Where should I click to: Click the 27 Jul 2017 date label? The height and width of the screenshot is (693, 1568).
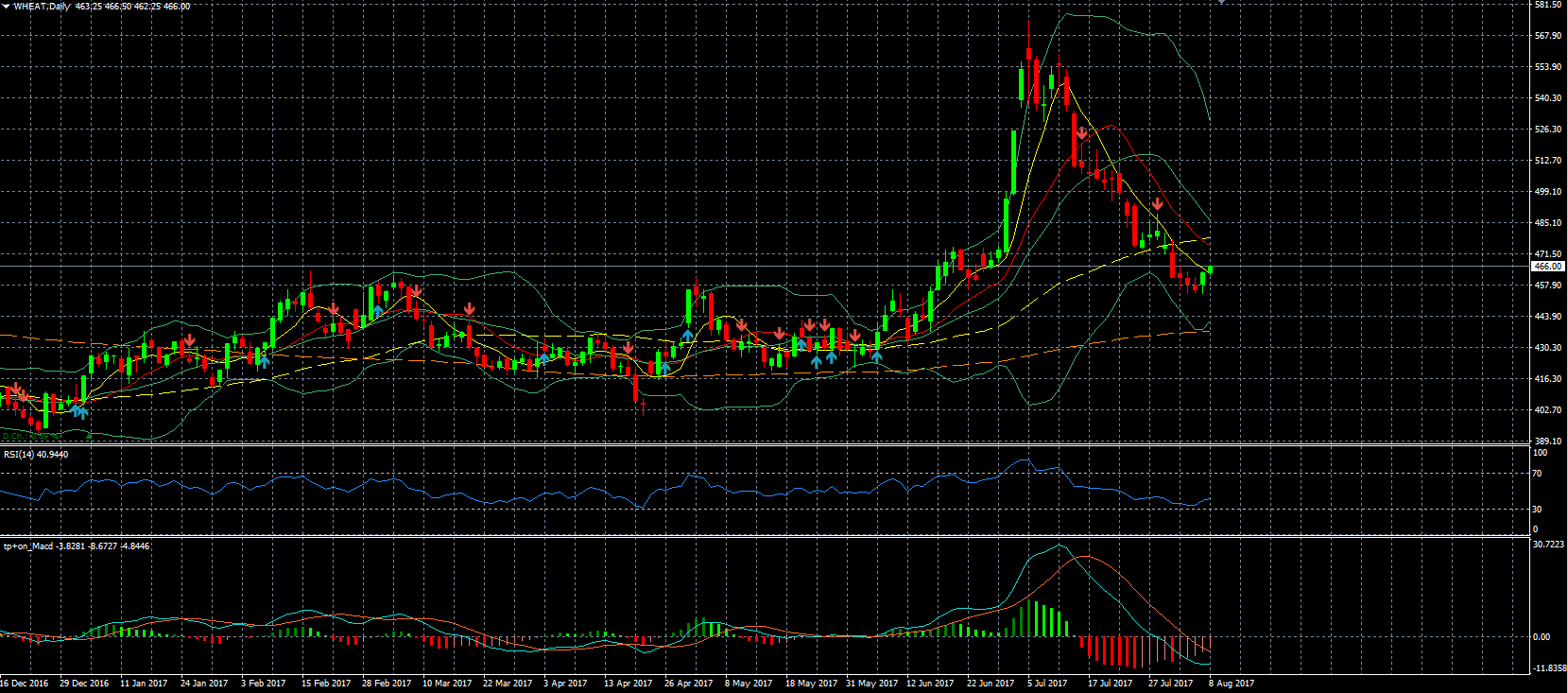coord(1170,684)
